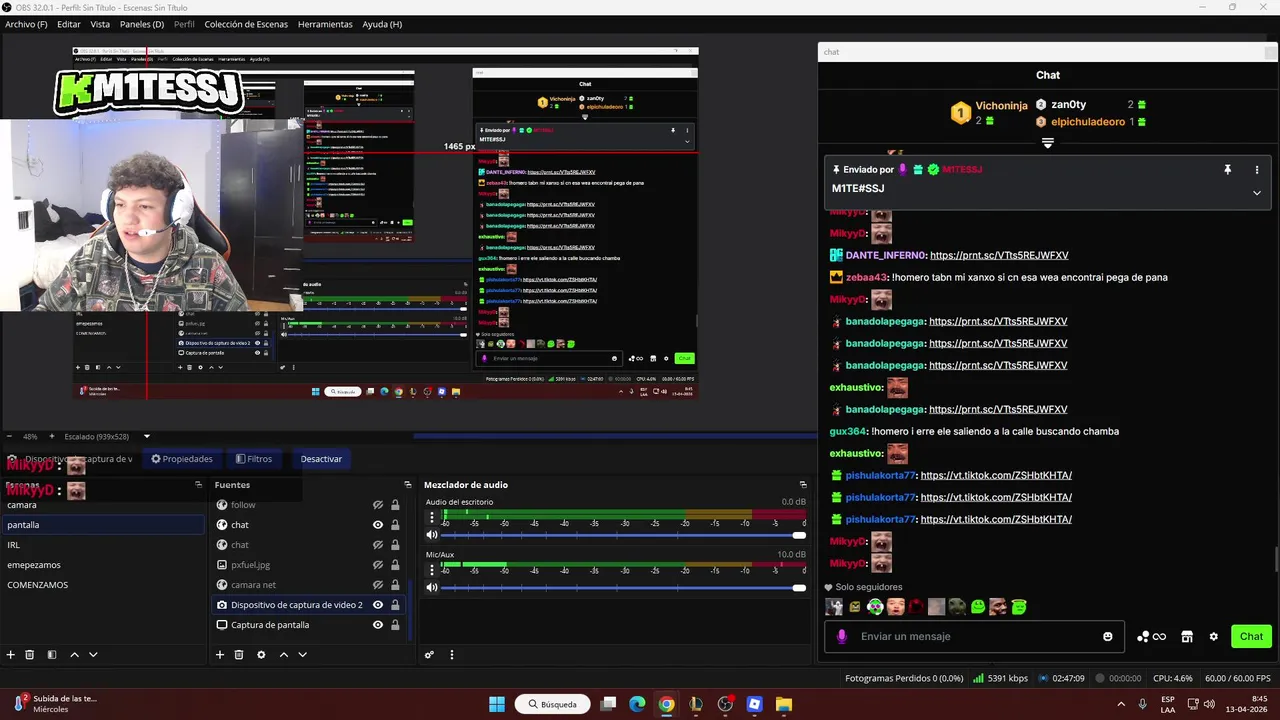Undock the Mezclador de audio panel
The height and width of the screenshot is (720, 1280).
pyautogui.click(x=802, y=485)
